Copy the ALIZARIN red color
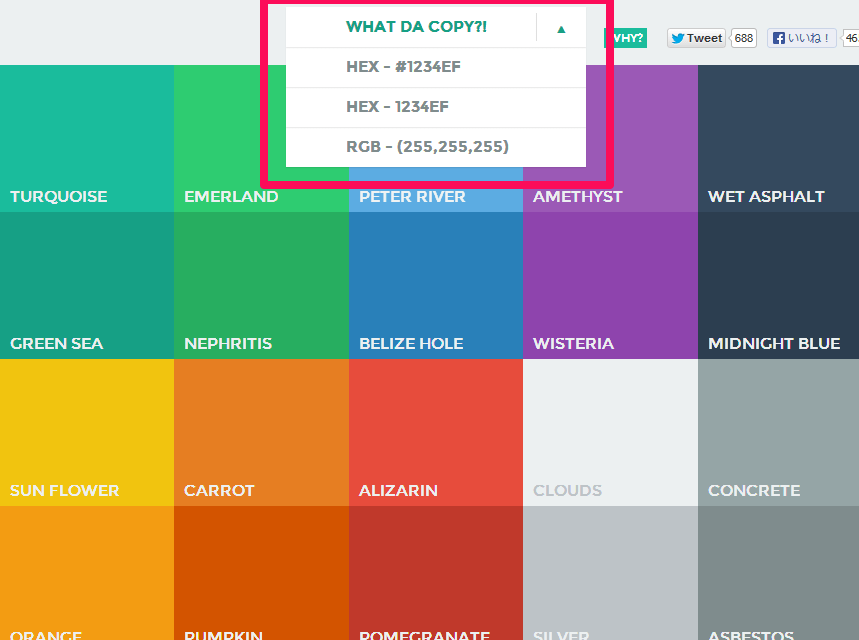This screenshot has height=640, width=859. 436,430
